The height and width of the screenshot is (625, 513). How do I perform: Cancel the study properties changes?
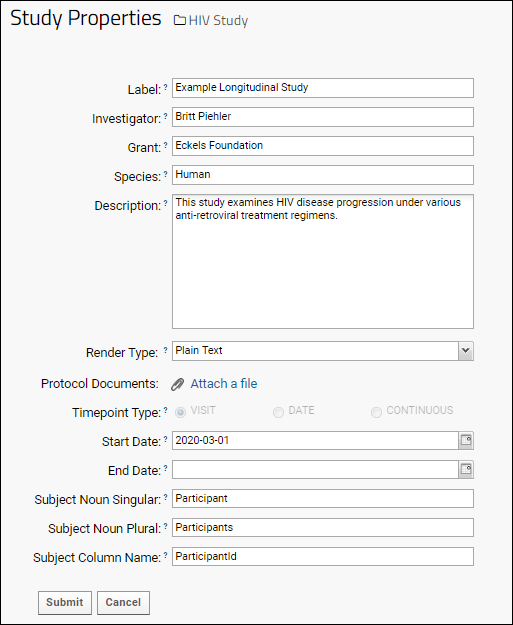pyautogui.click(x=123, y=602)
